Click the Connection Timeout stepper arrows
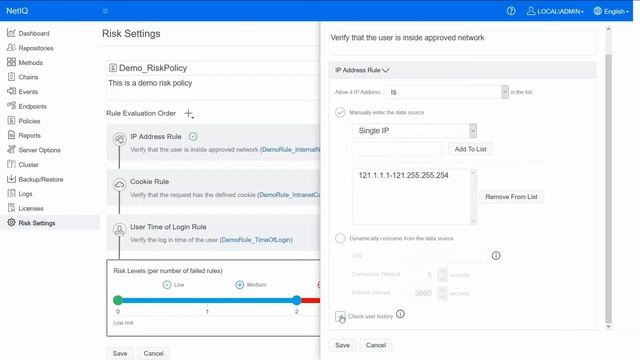The height and width of the screenshot is (360, 640). (x=442, y=275)
